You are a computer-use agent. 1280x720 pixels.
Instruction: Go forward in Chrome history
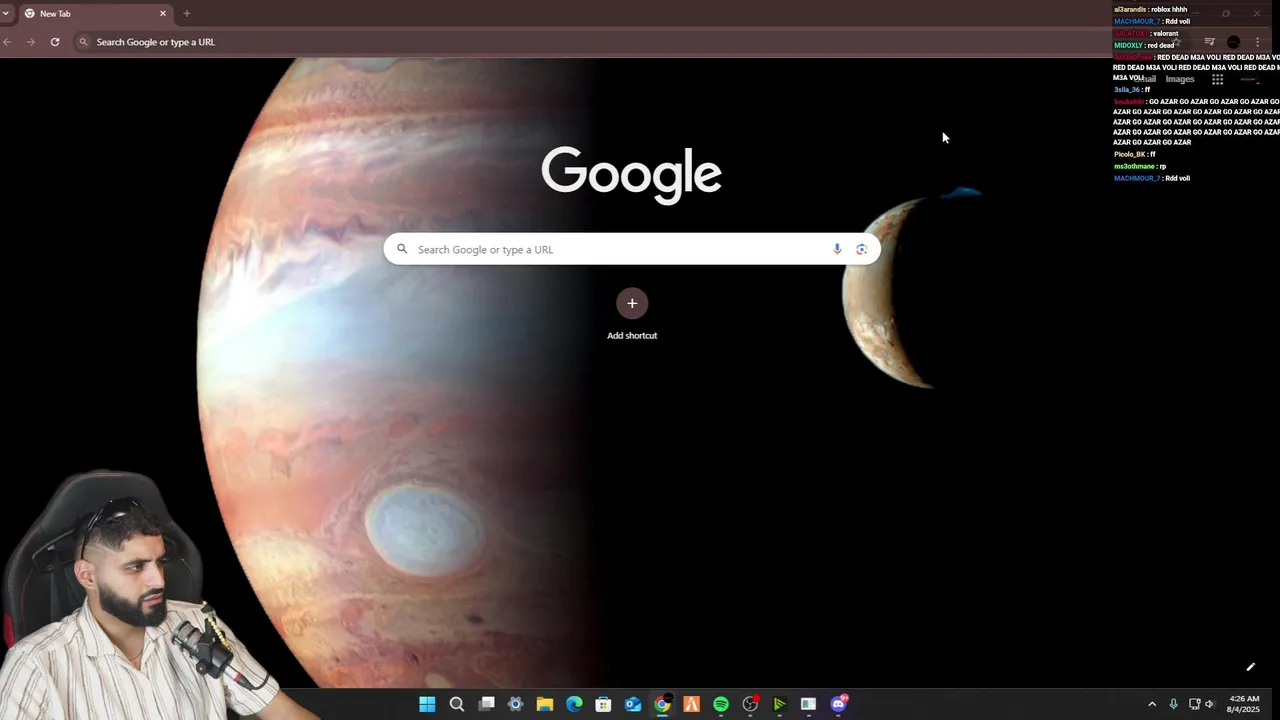[x=31, y=42]
